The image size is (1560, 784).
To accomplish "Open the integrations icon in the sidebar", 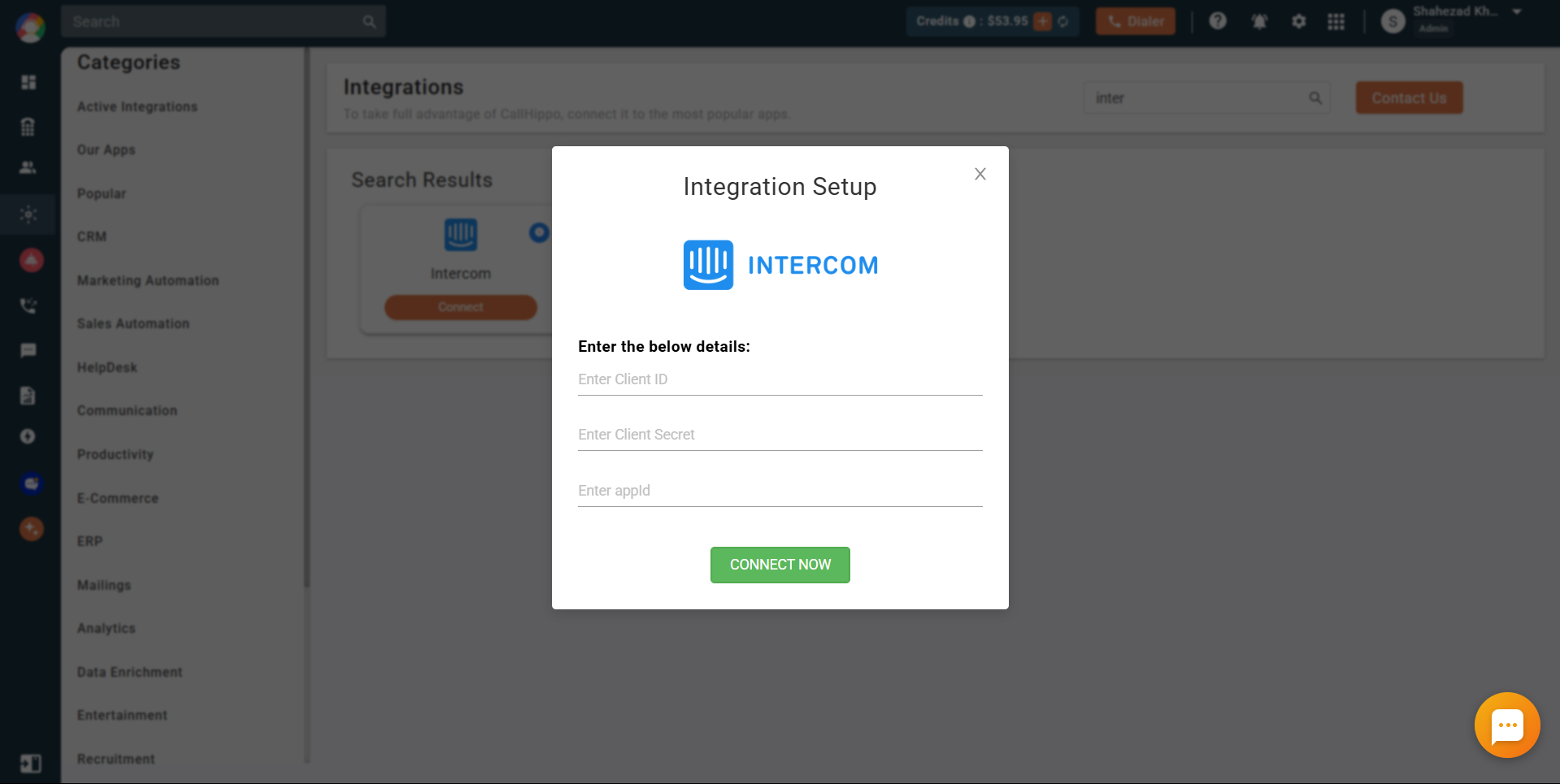I will point(28,214).
